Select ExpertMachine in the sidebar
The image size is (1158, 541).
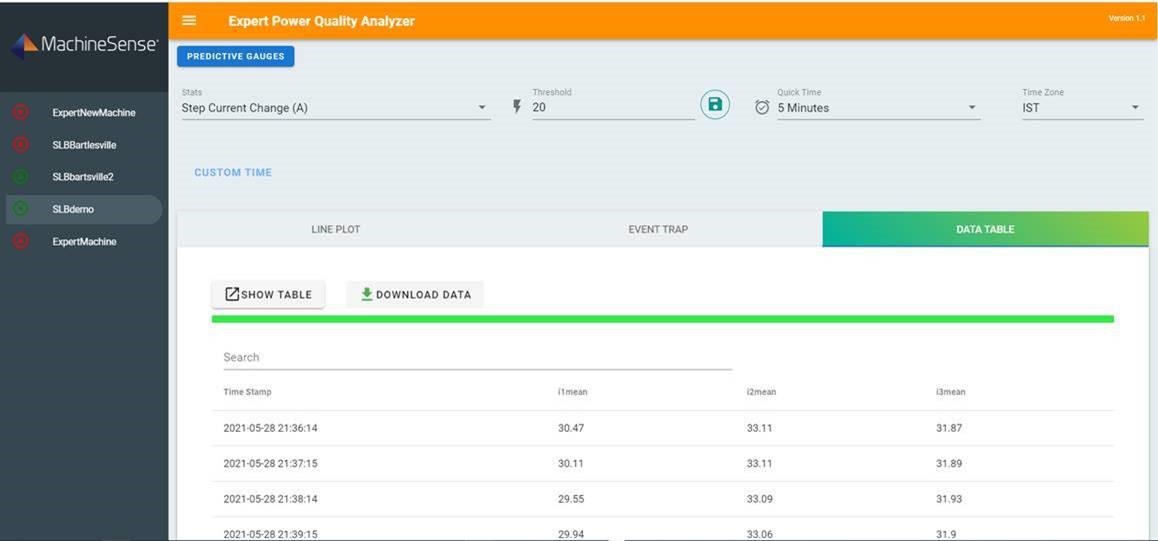click(84, 241)
